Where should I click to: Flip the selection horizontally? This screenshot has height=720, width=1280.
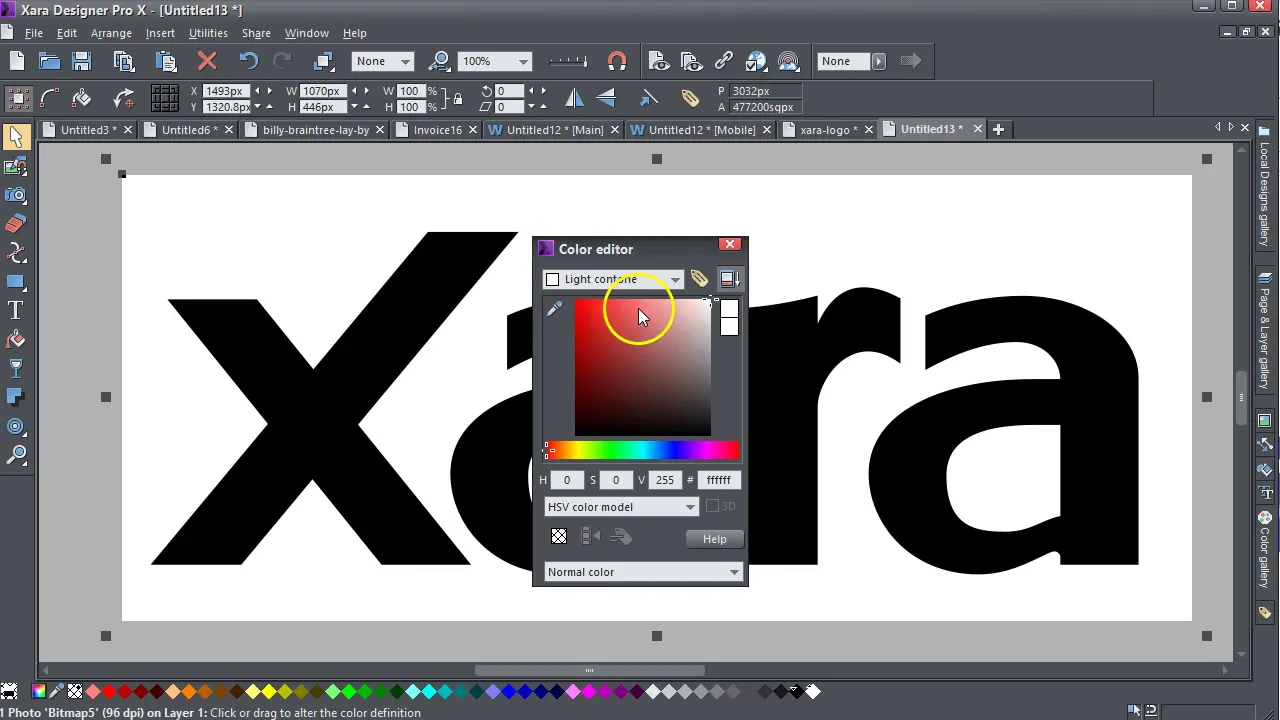coord(574,98)
